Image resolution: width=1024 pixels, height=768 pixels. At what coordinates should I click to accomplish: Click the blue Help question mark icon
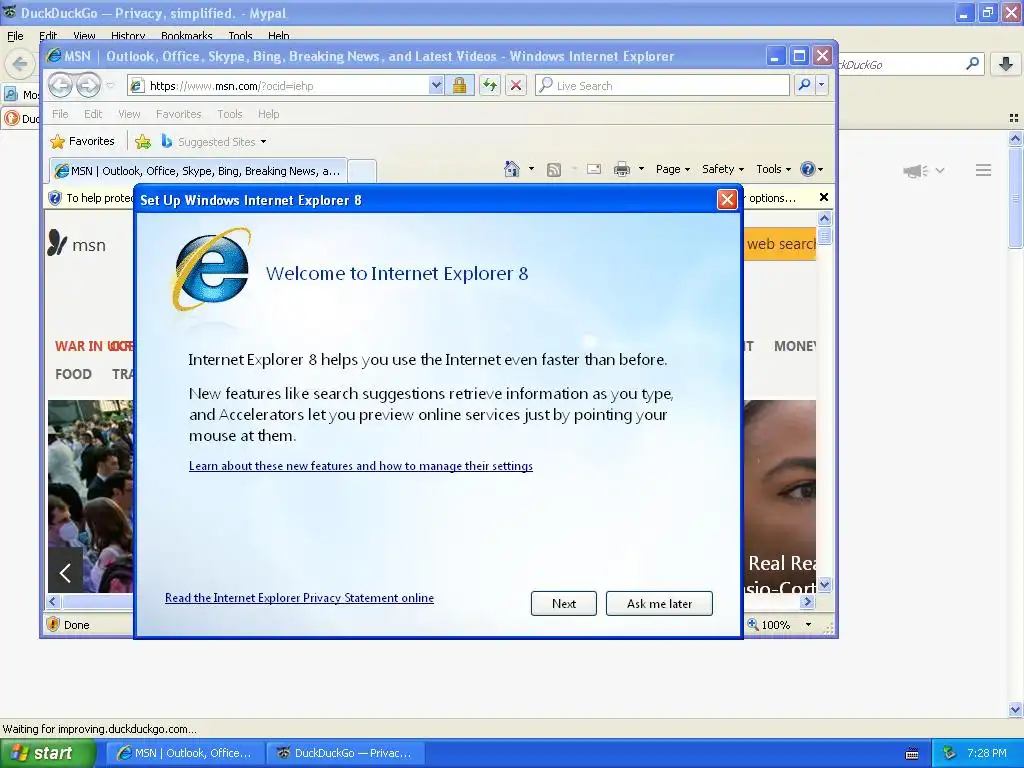(808, 169)
